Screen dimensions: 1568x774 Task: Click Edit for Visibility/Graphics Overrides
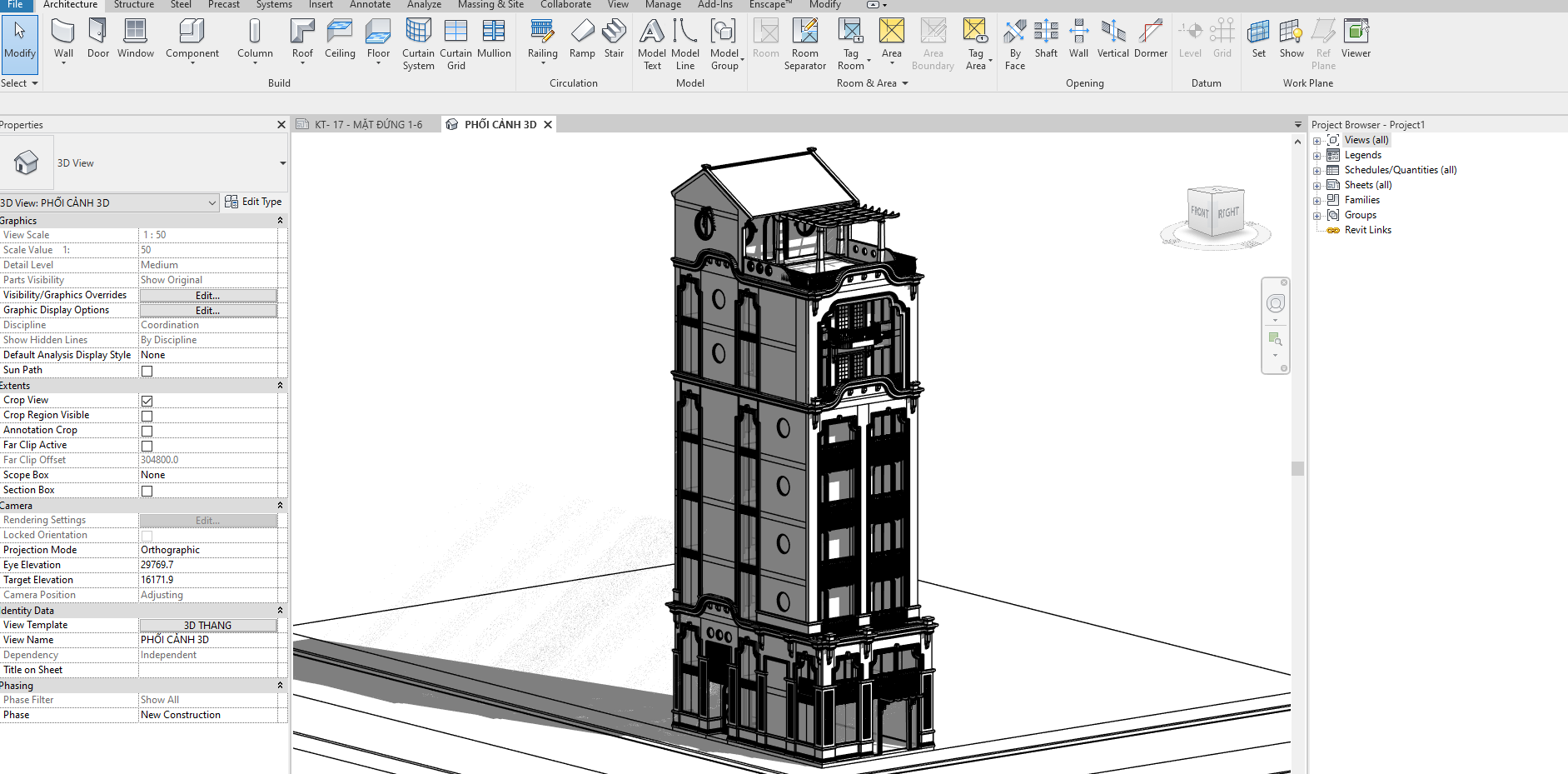208,296
